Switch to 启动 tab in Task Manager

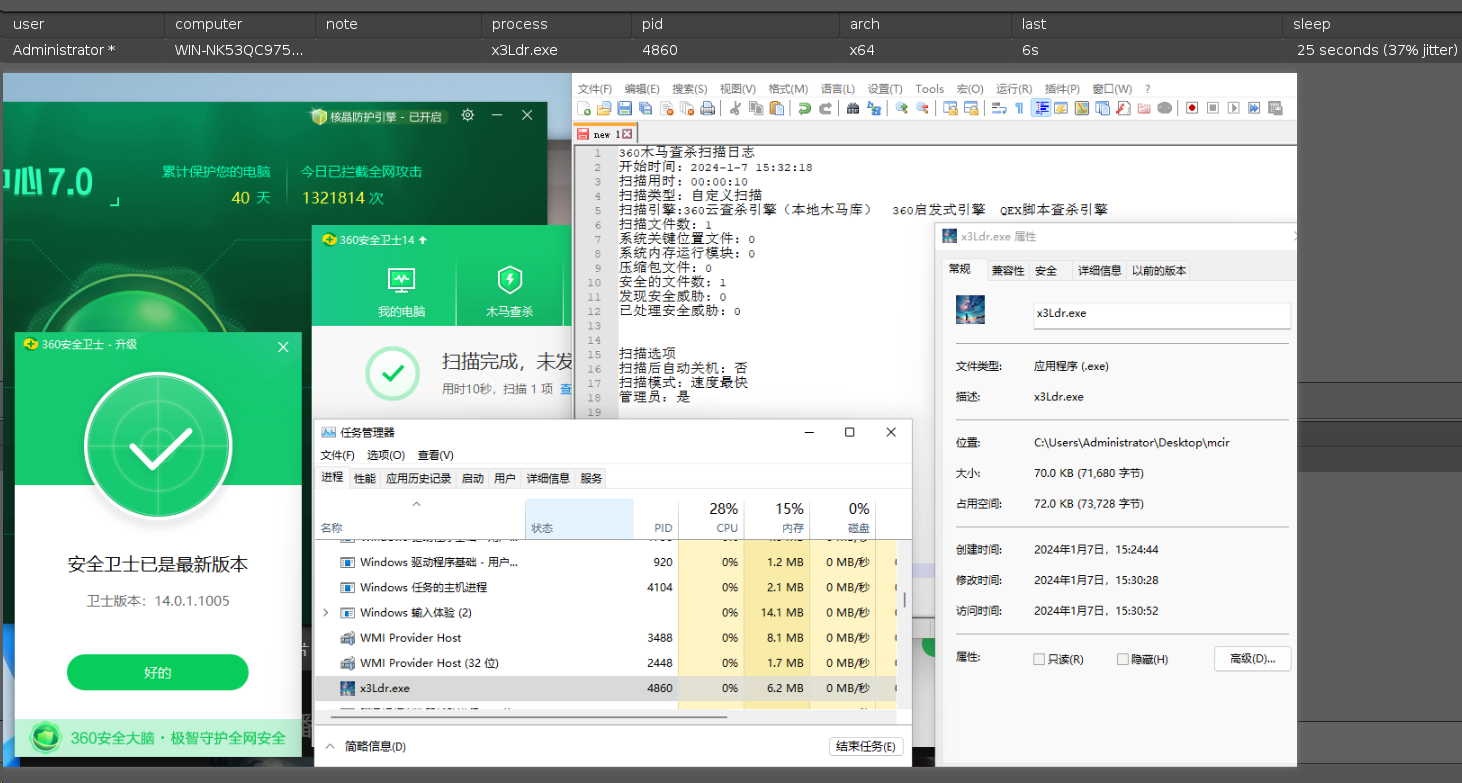[x=473, y=478]
